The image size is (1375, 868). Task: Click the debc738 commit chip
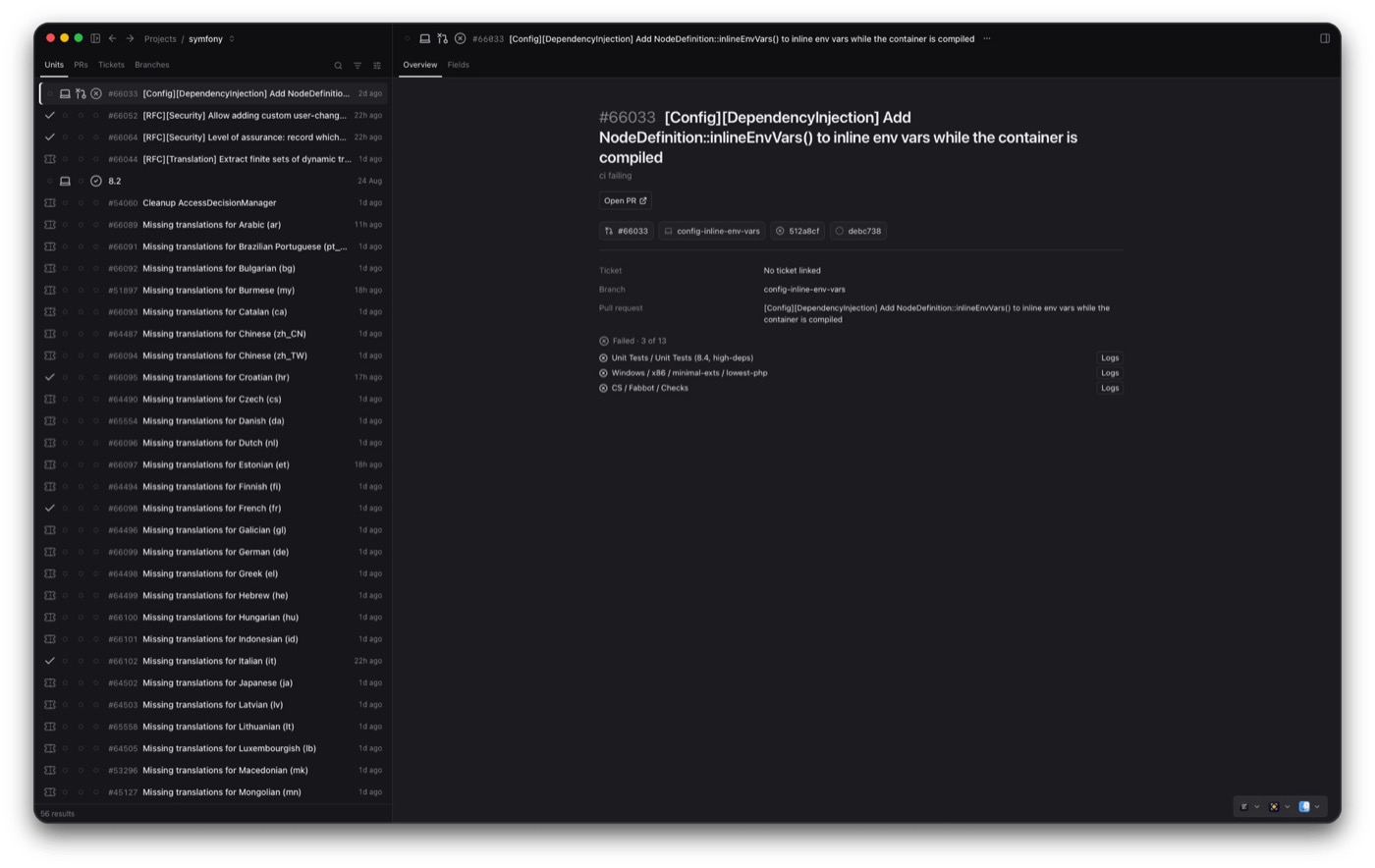pos(857,231)
